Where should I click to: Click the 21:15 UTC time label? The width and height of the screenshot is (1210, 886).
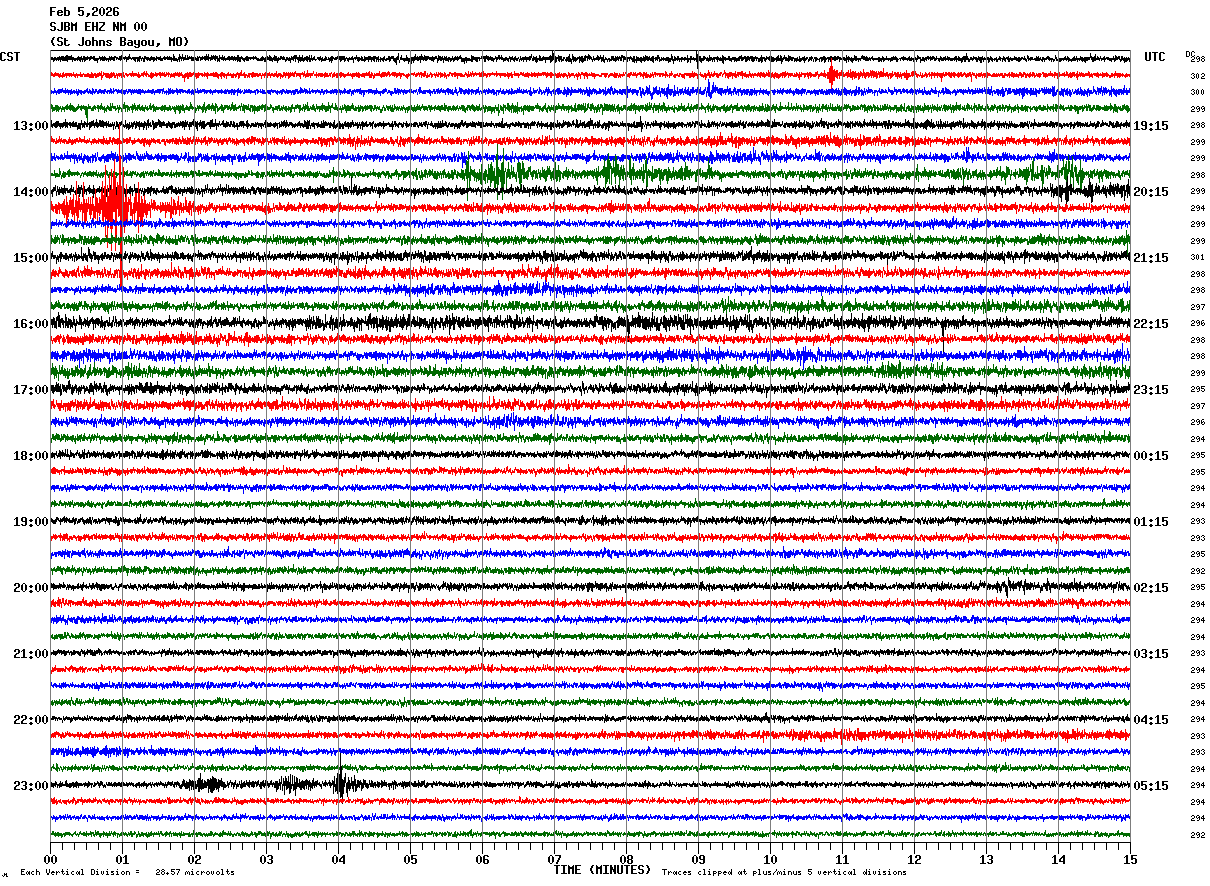point(1151,258)
